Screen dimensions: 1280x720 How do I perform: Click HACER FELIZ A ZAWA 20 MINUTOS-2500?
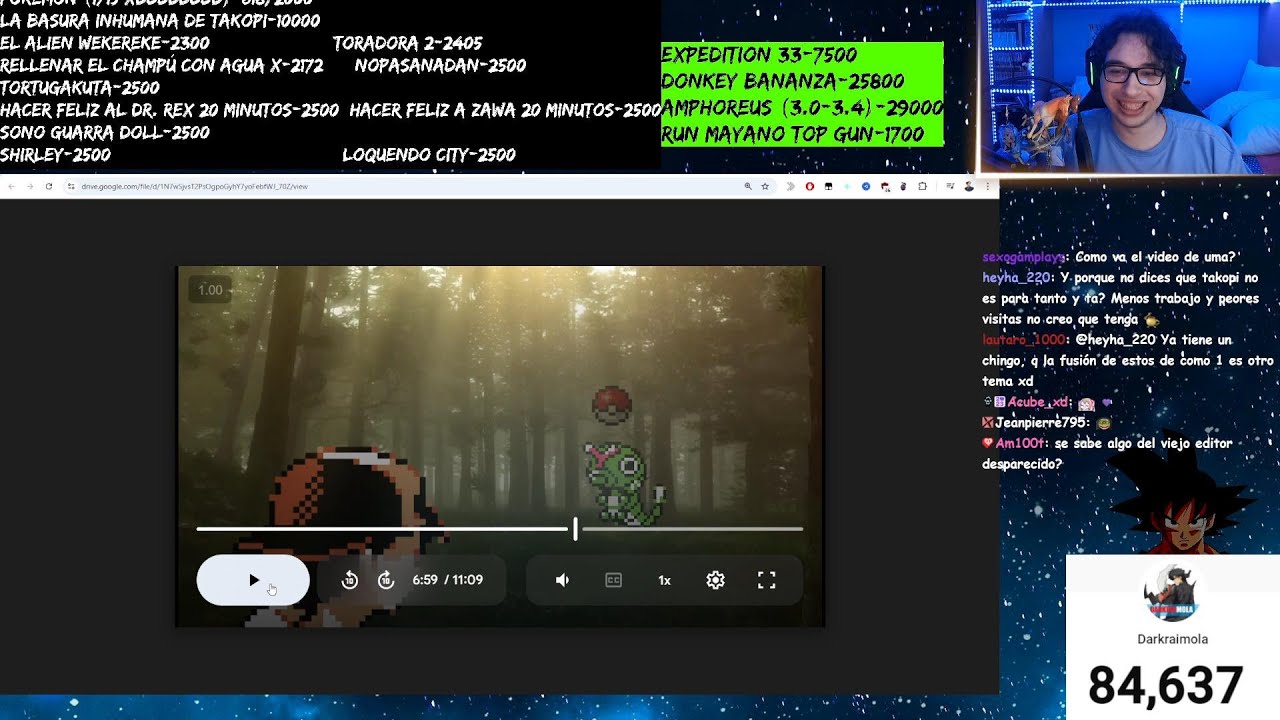[505, 110]
